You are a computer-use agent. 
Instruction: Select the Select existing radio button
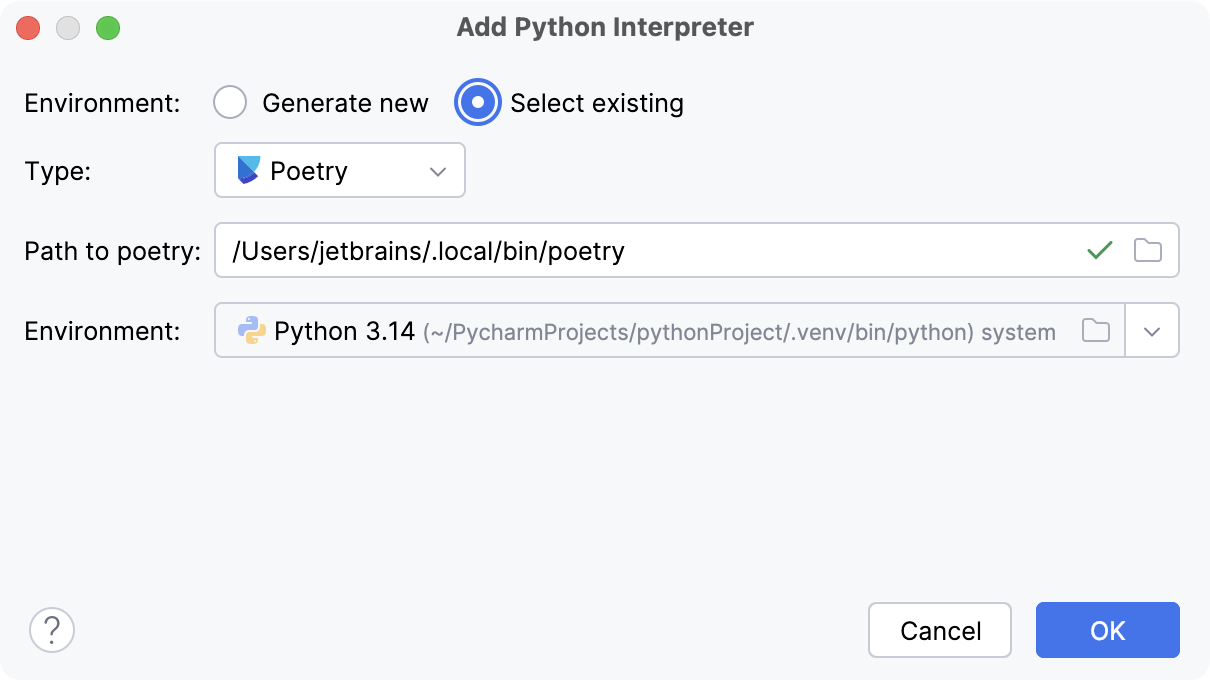(x=478, y=102)
